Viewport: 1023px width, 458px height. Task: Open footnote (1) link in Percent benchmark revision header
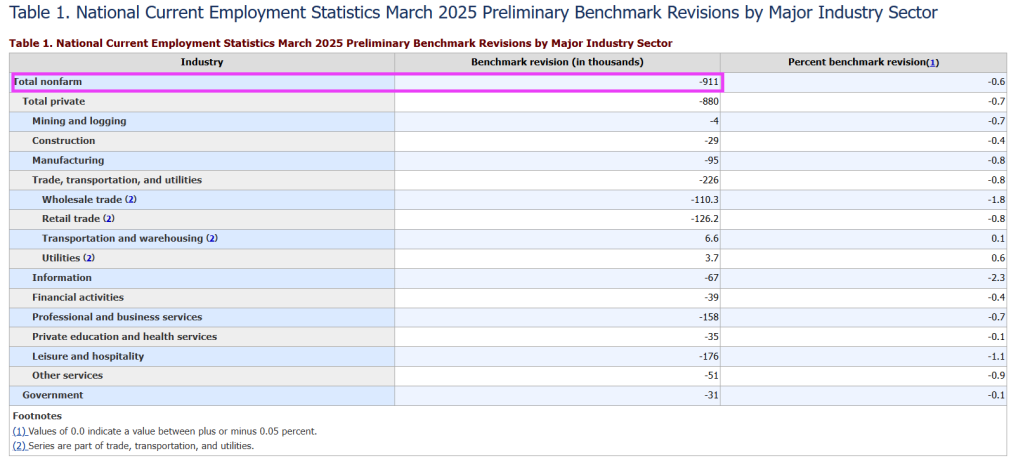[933, 63]
